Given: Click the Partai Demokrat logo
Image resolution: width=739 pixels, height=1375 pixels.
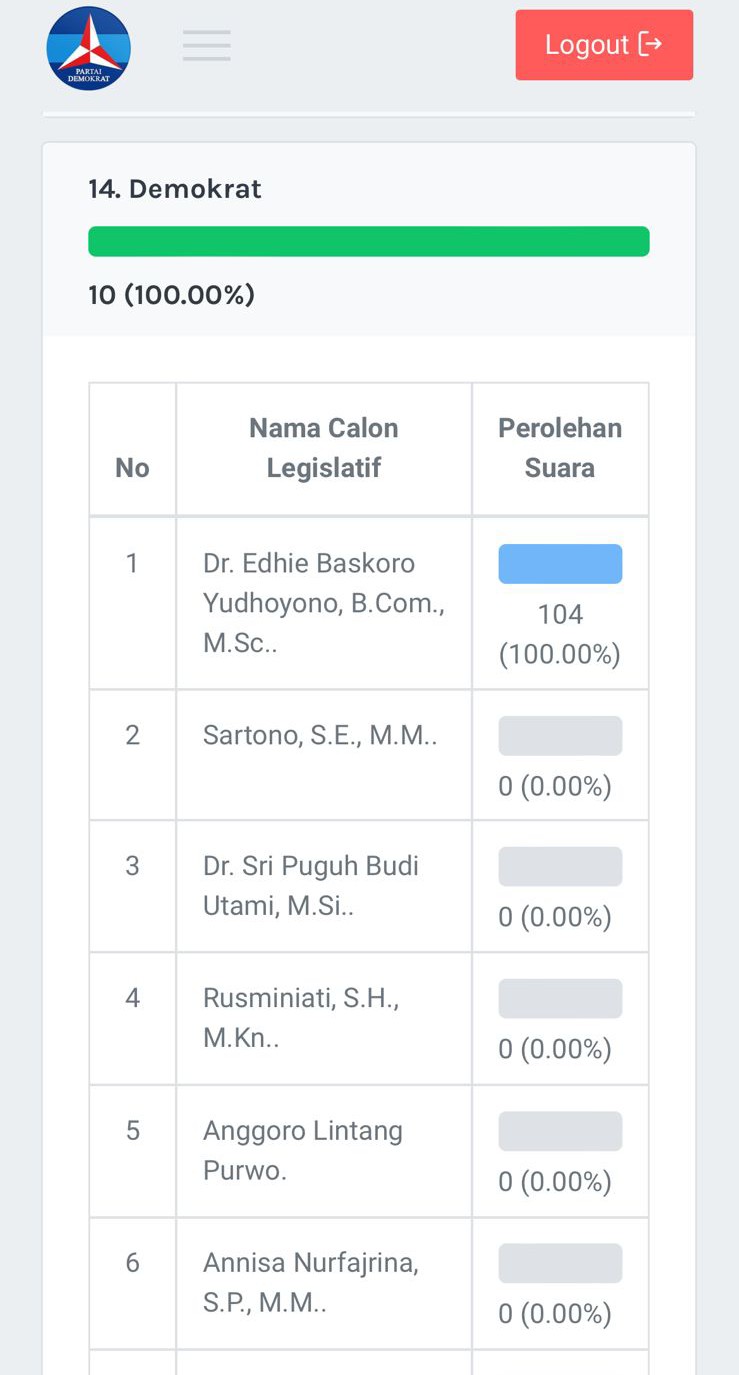Looking at the screenshot, I should tap(88, 48).
